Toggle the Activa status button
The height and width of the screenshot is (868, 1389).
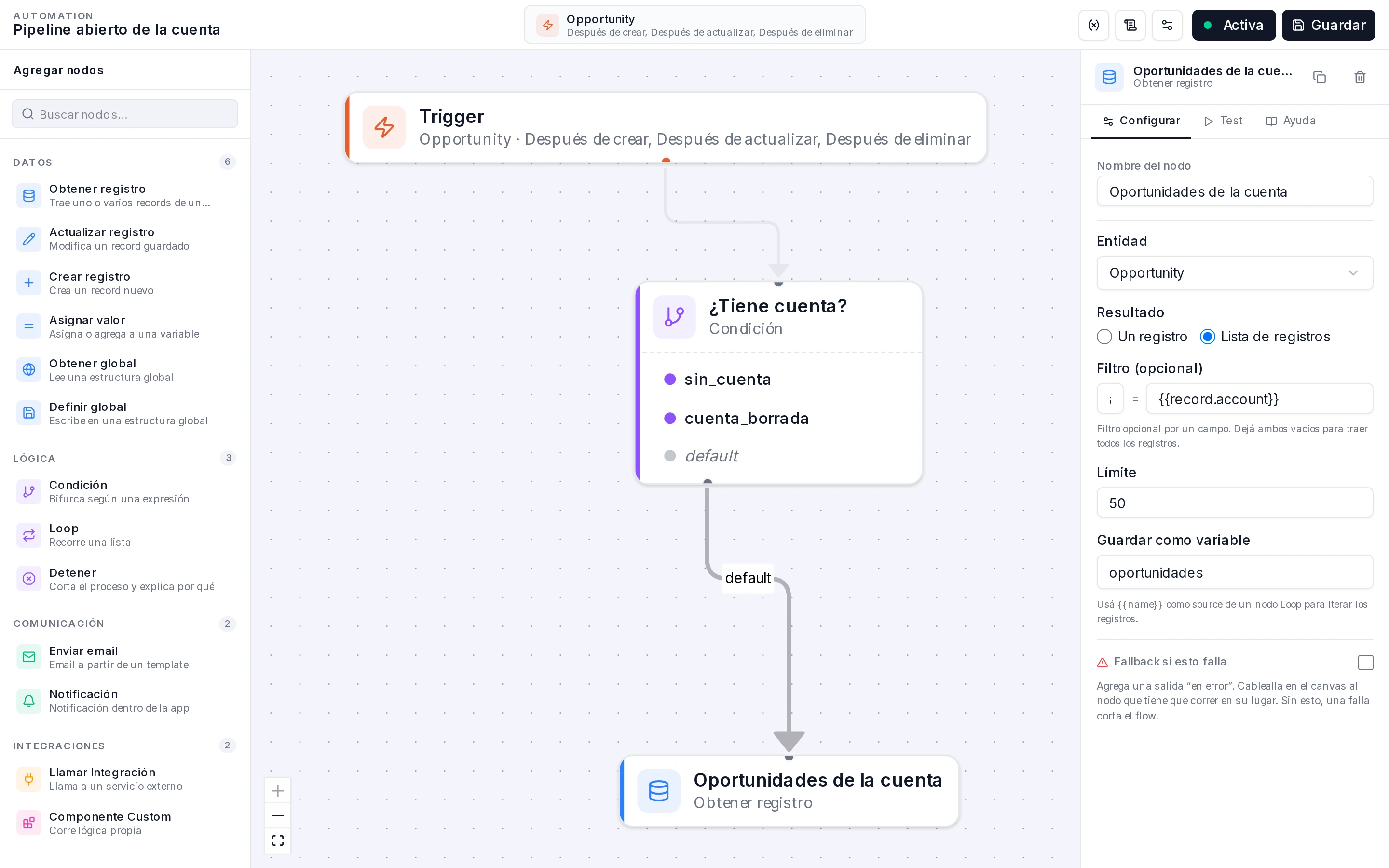(x=1233, y=25)
